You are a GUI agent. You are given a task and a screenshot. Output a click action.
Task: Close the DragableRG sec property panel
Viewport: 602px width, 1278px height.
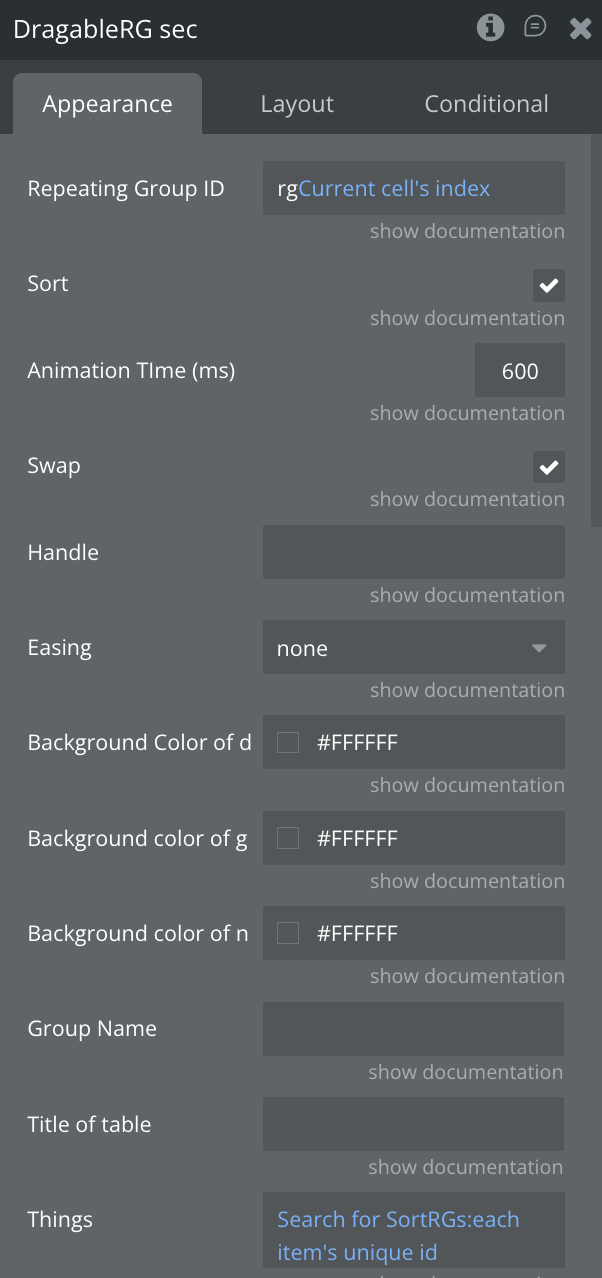pyautogui.click(x=581, y=28)
